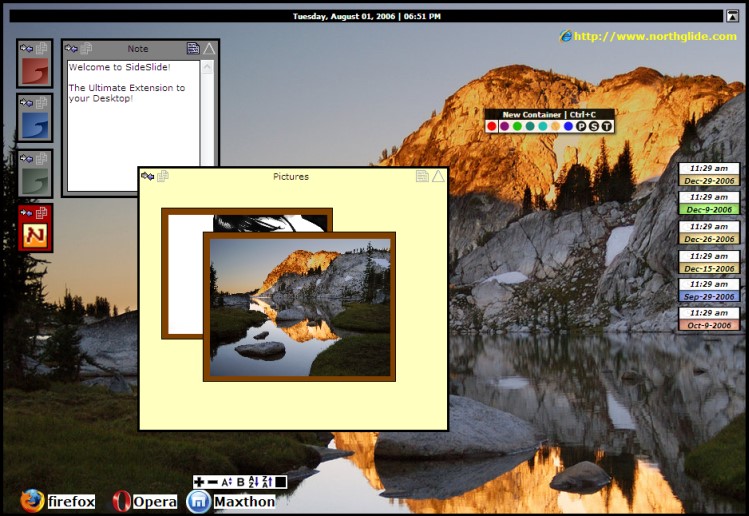Pick blue color for new container
The width and height of the screenshot is (749, 516).
click(x=568, y=126)
